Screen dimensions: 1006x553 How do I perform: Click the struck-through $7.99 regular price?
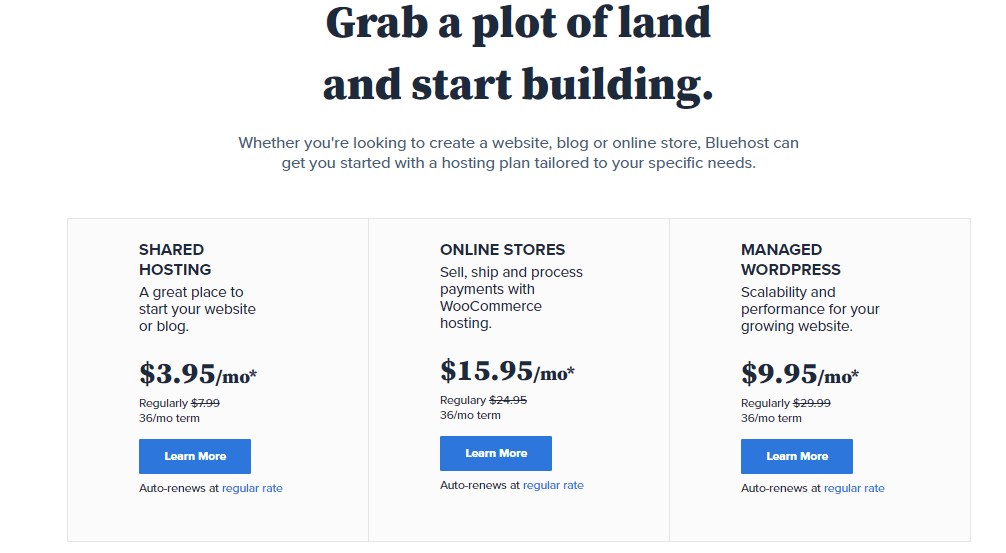pyautogui.click(x=205, y=404)
